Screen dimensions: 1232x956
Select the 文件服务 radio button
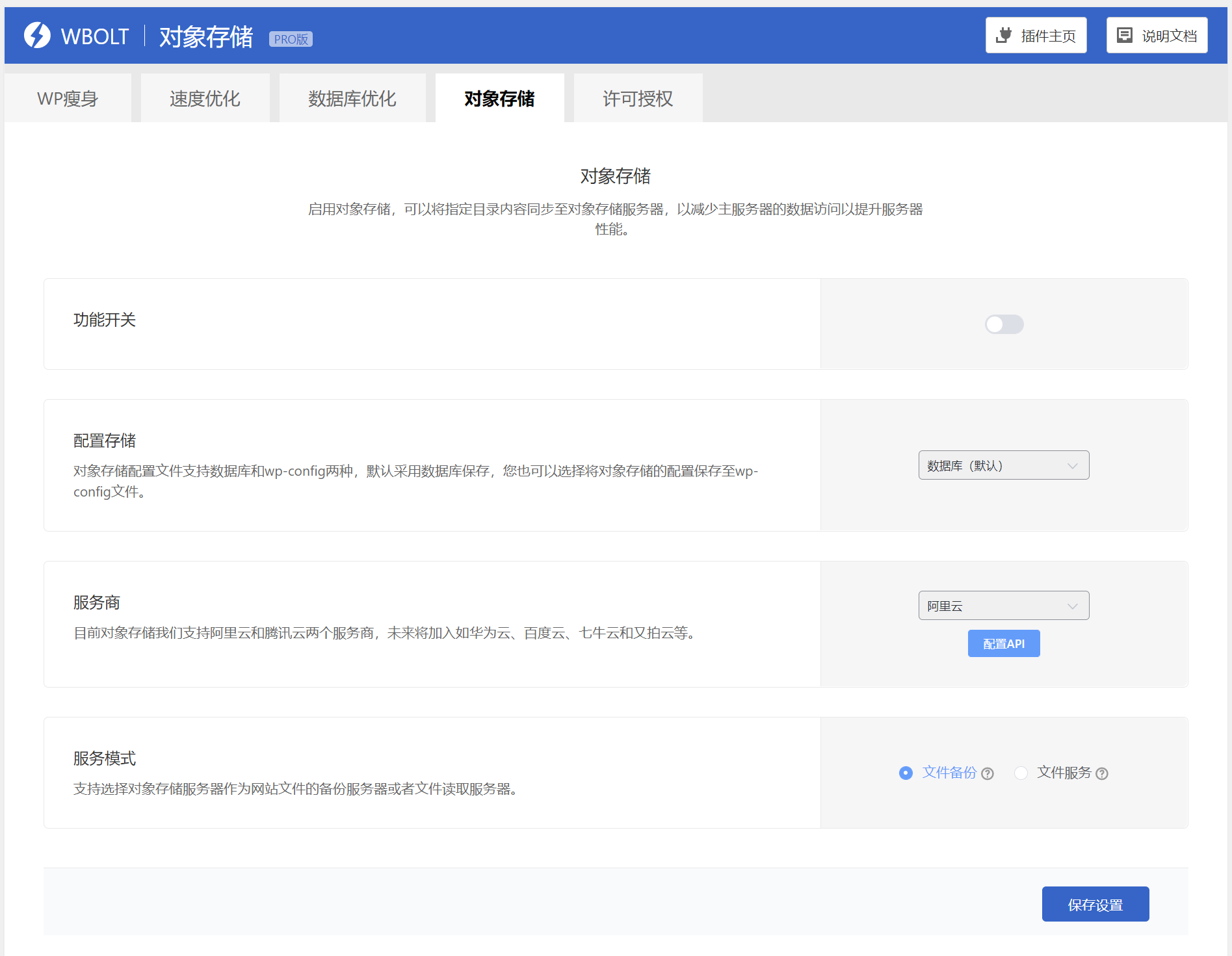tap(1021, 773)
